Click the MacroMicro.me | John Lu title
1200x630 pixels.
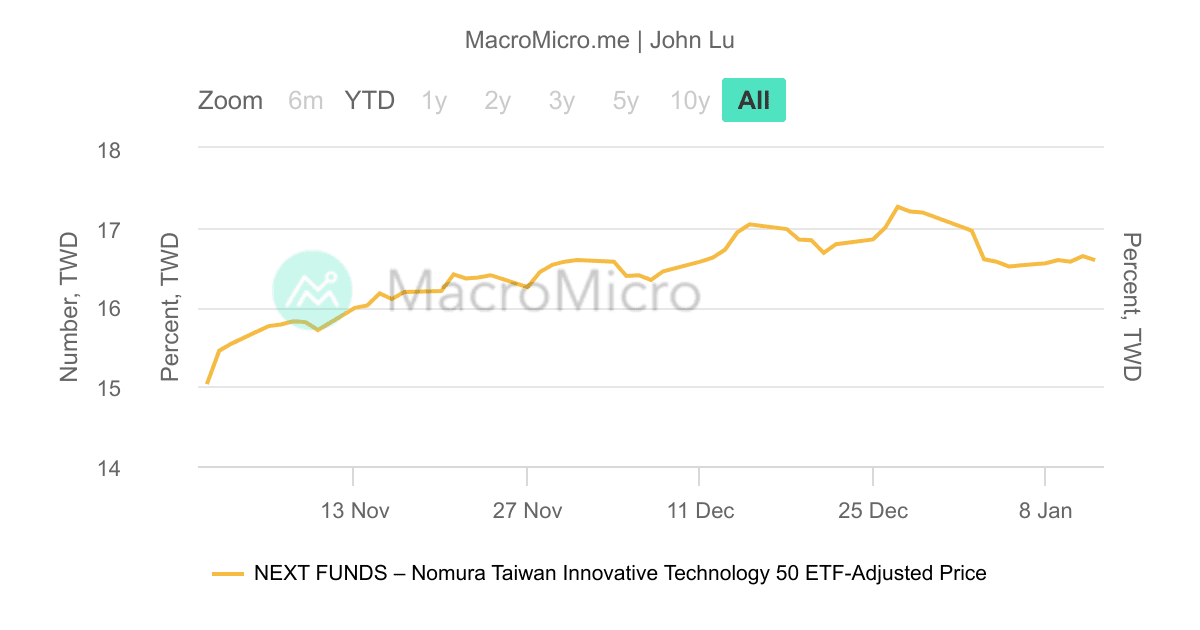[600, 40]
